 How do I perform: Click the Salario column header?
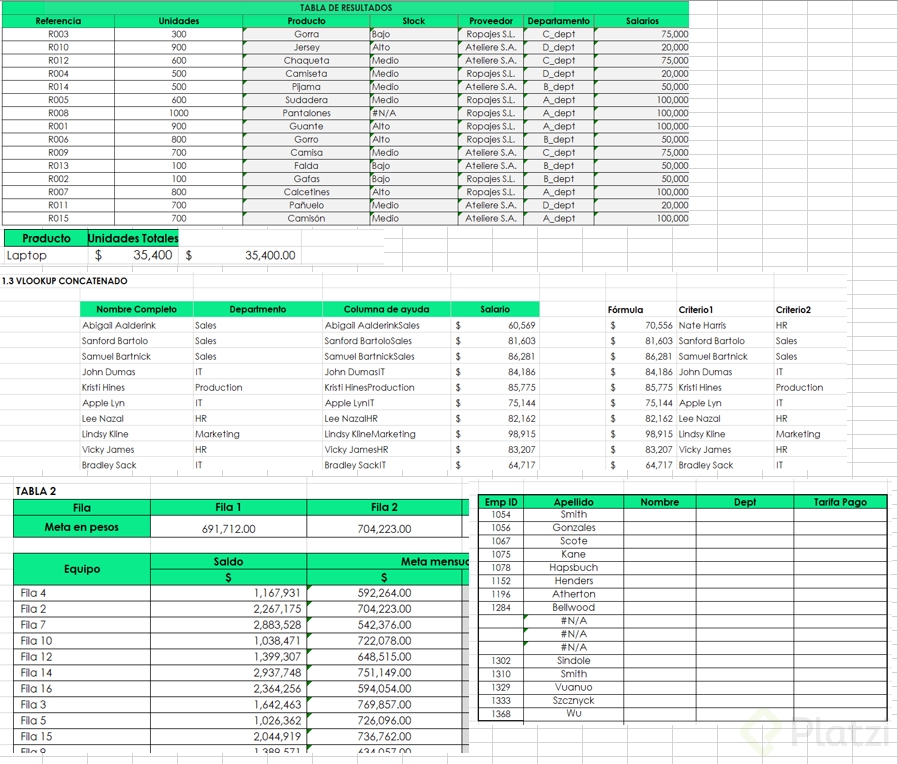click(495, 309)
